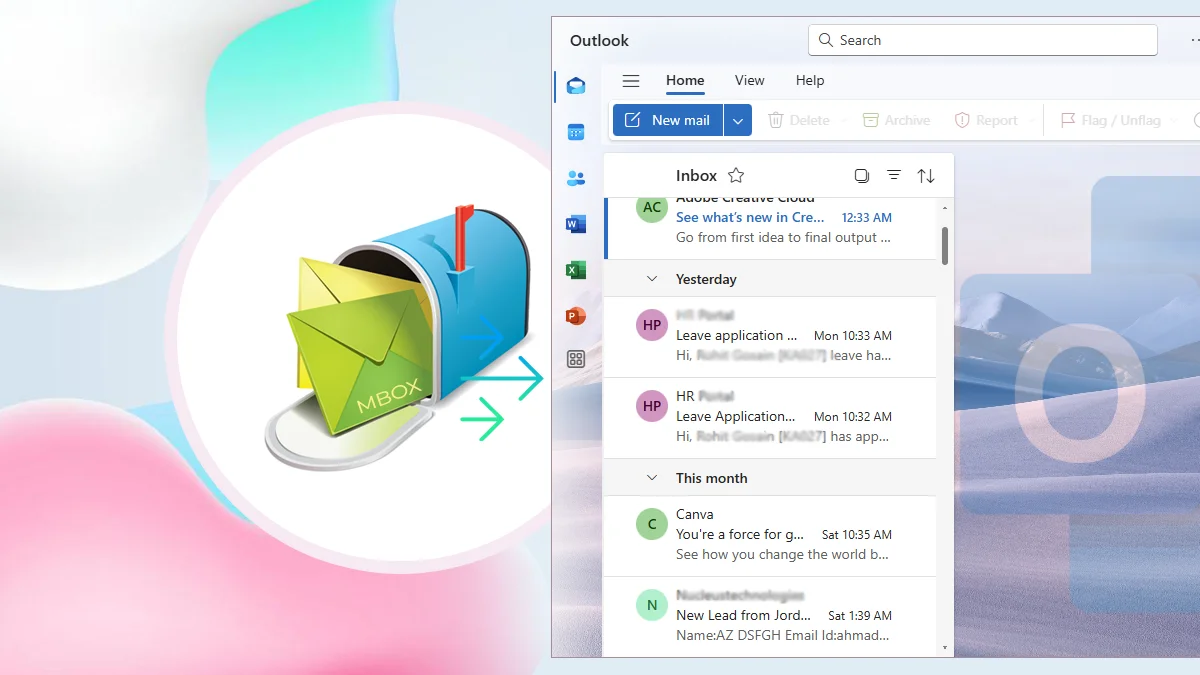Open the 'Leave Application...' email at 10:32 AM

coord(771,417)
